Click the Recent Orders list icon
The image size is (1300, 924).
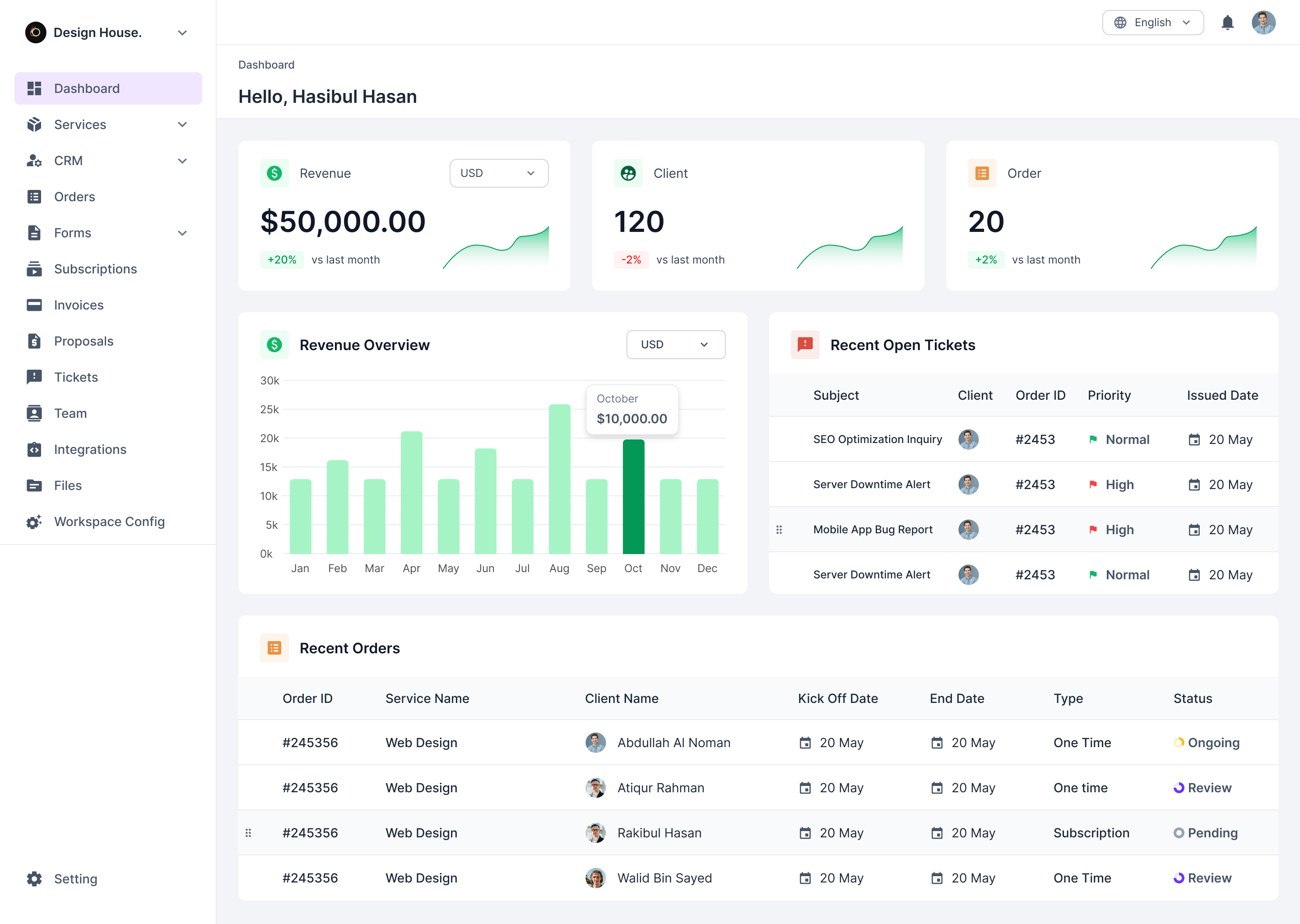tap(274, 648)
